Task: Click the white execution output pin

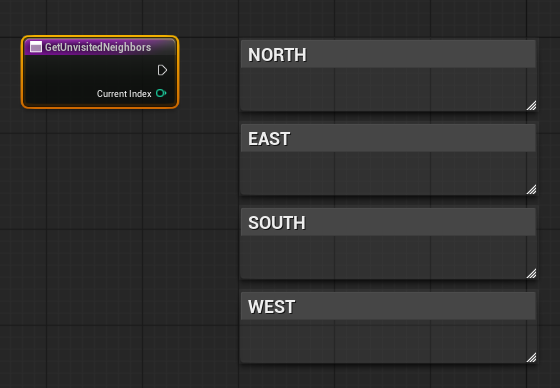Action: [162, 70]
